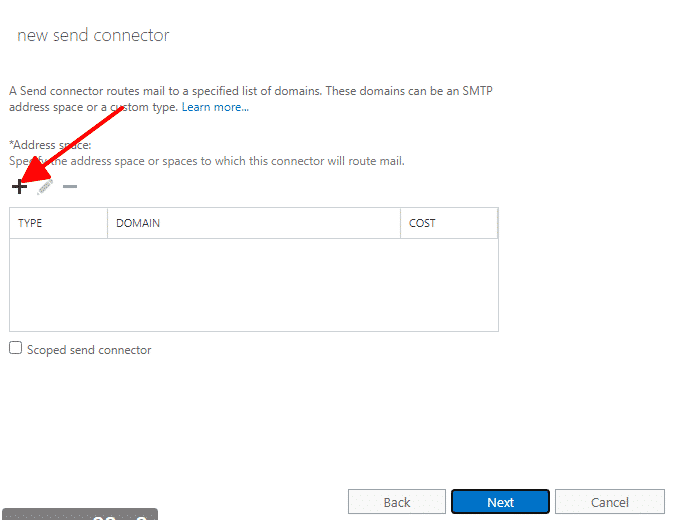680x520 pixels.
Task: Click the "*Address space:" field label
Action: 50,145
